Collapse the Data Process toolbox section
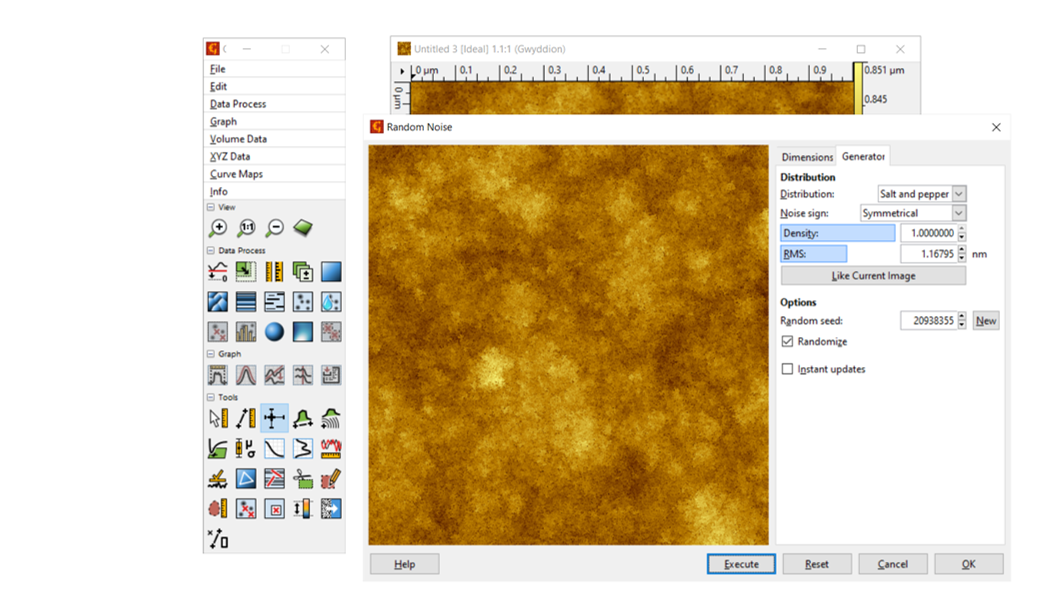This screenshot has height=601, width=1041. [x=211, y=251]
